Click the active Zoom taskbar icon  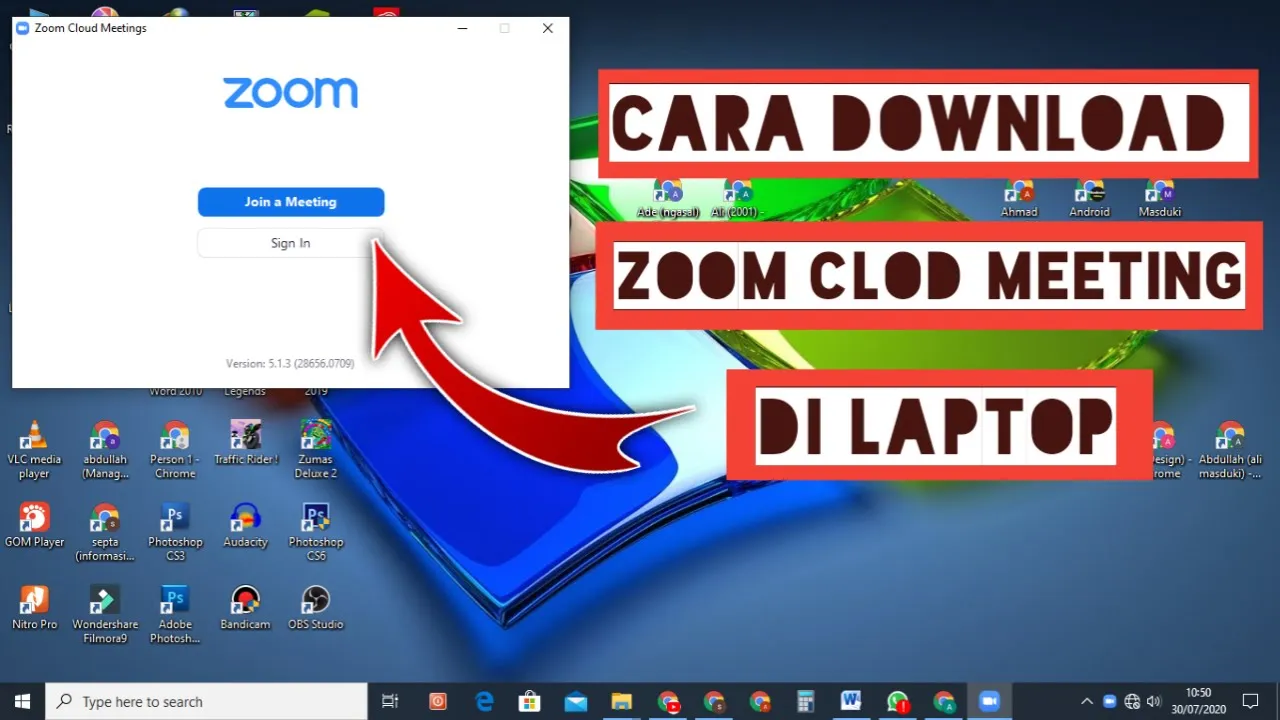[990, 701]
